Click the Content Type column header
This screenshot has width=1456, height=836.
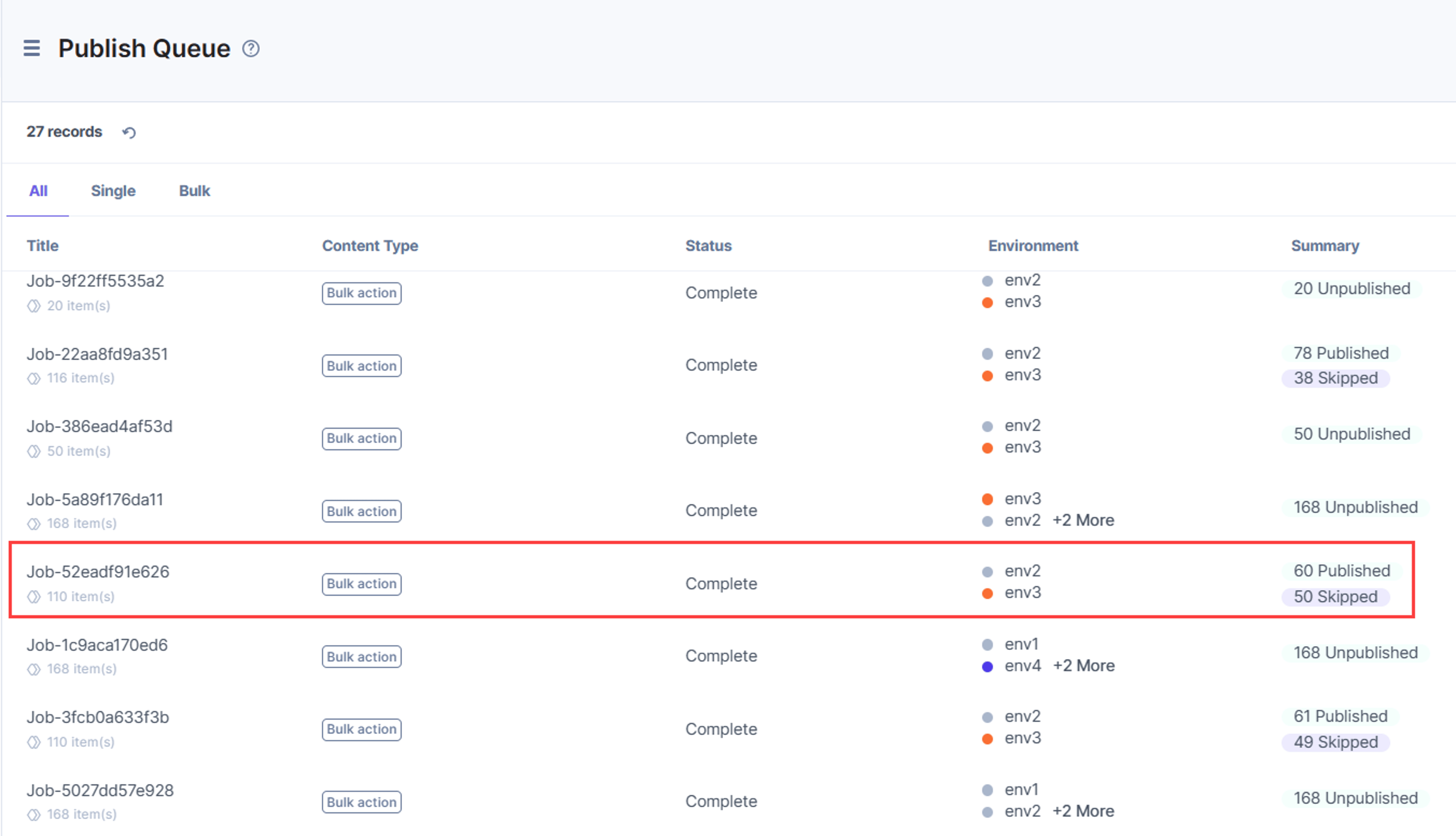click(370, 246)
